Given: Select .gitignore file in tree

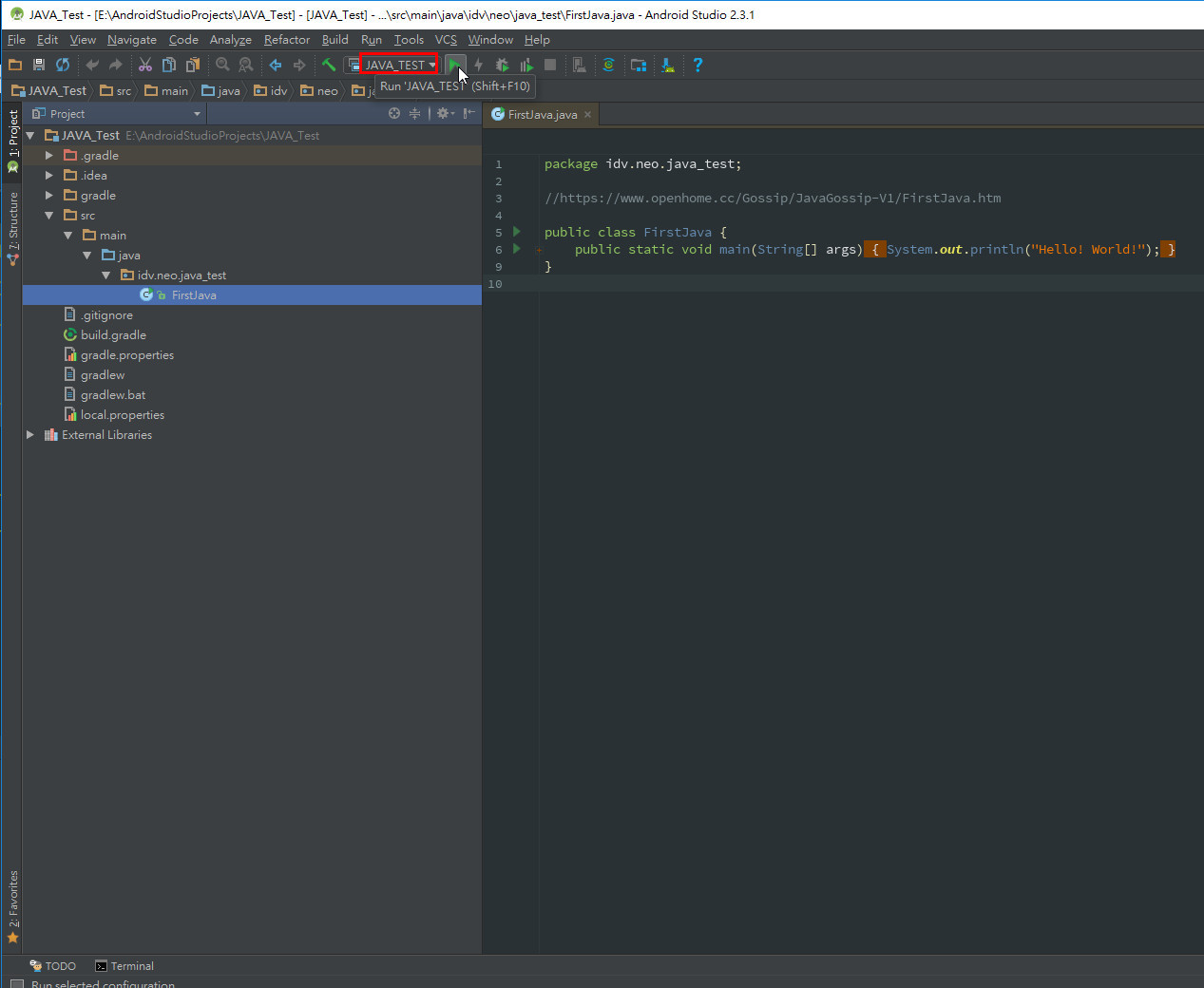Looking at the screenshot, I should tap(106, 315).
